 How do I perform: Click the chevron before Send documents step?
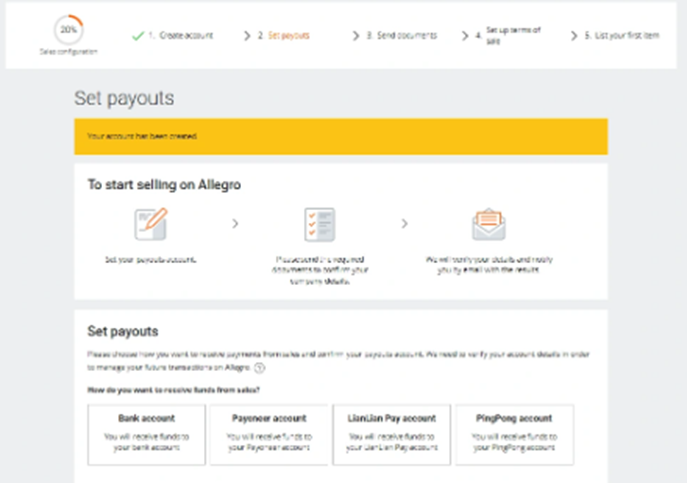pyautogui.click(x=356, y=36)
